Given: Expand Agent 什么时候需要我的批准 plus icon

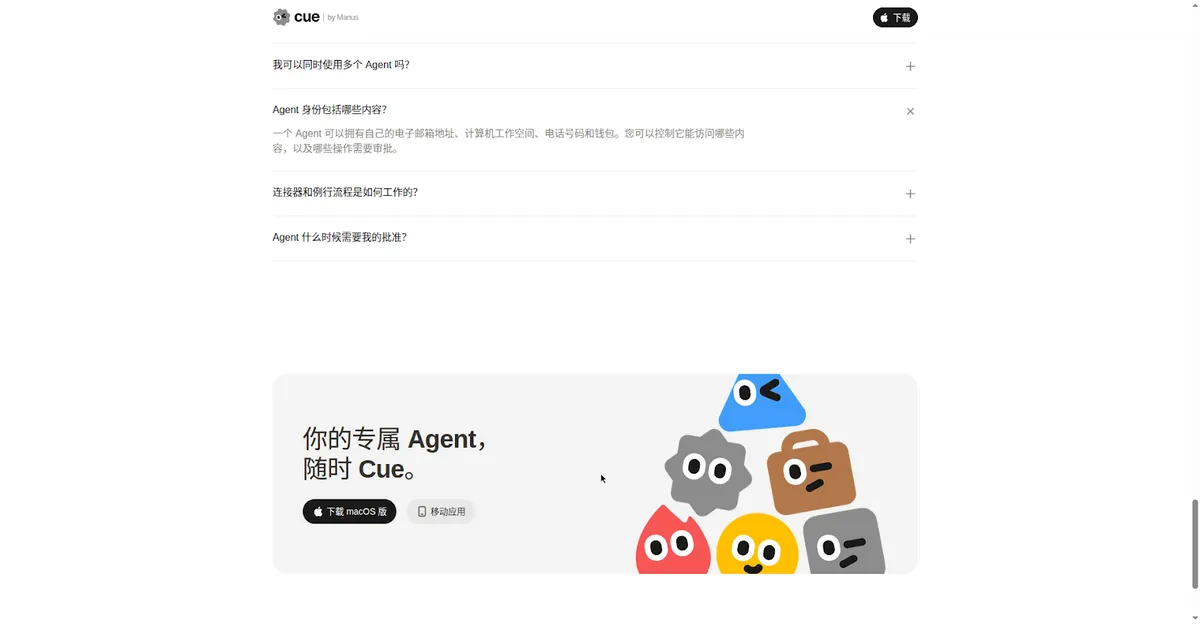Looking at the screenshot, I should [910, 239].
